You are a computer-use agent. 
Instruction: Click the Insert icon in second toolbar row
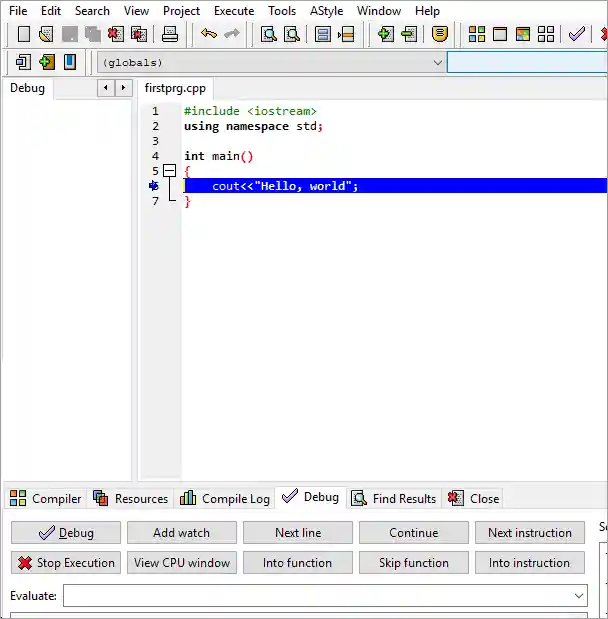click(x=23, y=62)
